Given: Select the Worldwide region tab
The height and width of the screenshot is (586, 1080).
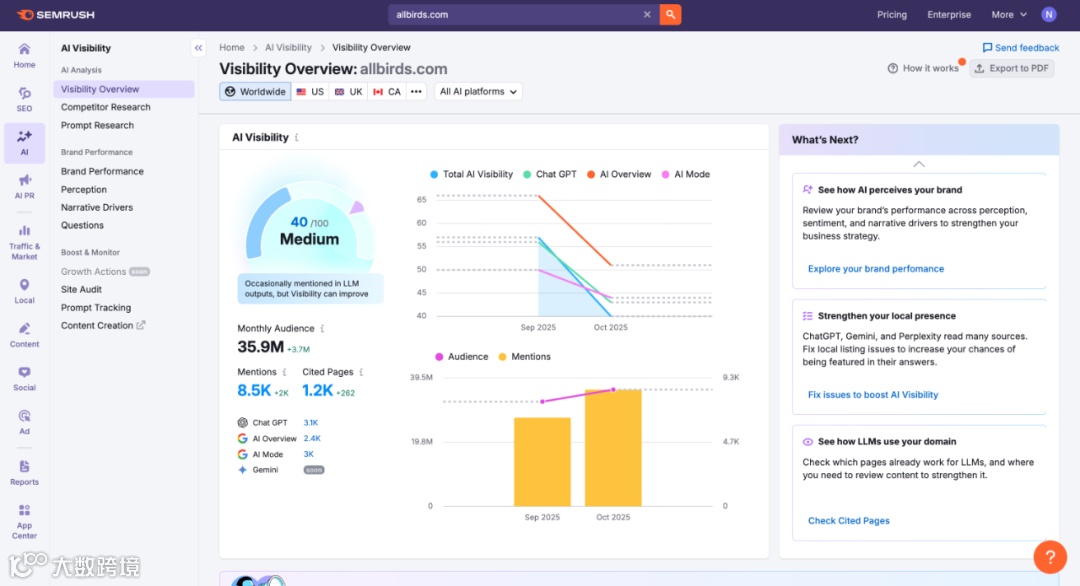Looking at the screenshot, I should [x=256, y=92].
